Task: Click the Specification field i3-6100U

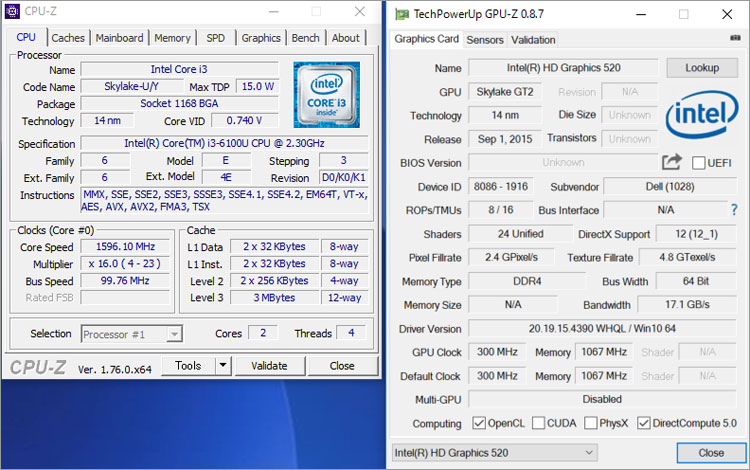Action: (224, 143)
